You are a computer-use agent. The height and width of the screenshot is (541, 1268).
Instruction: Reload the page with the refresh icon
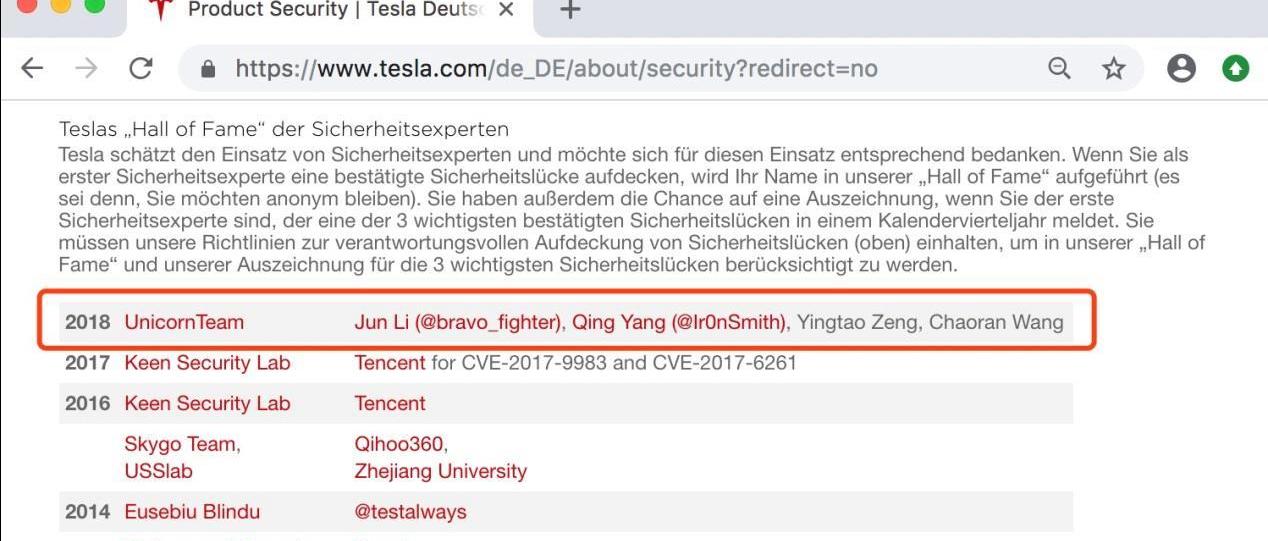[x=141, y=68]
